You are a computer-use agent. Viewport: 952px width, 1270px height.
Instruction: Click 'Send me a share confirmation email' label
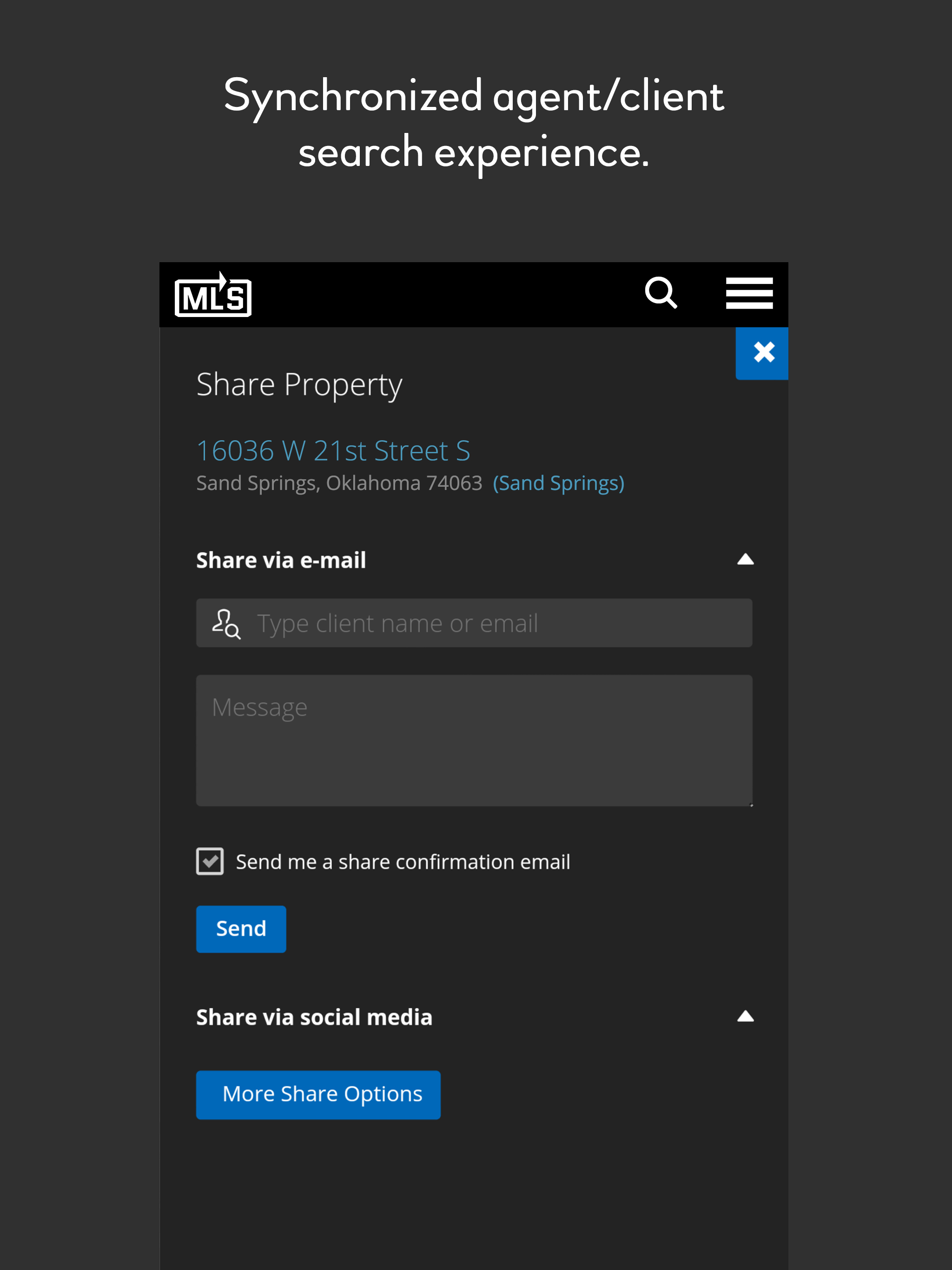403,862
